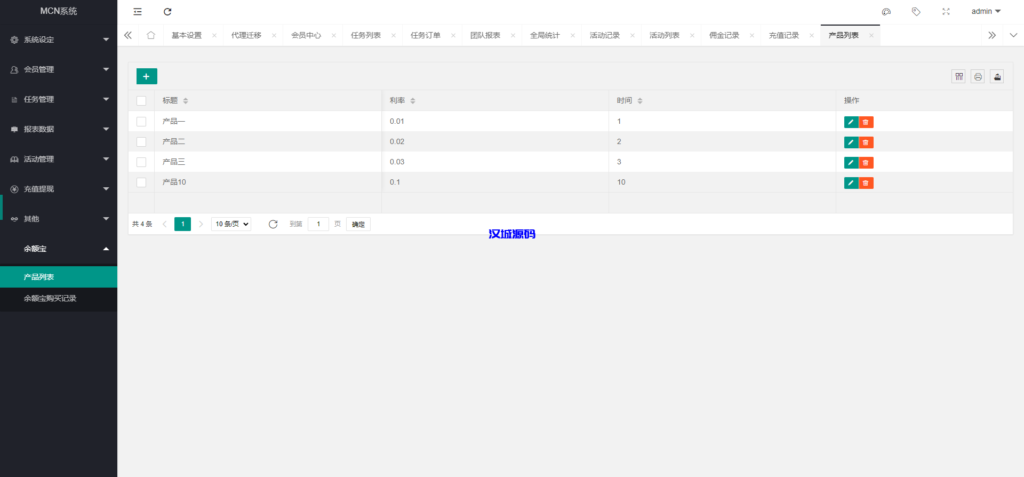Open the 10 条/页 page size dropdown

click(x=231, y=224)
